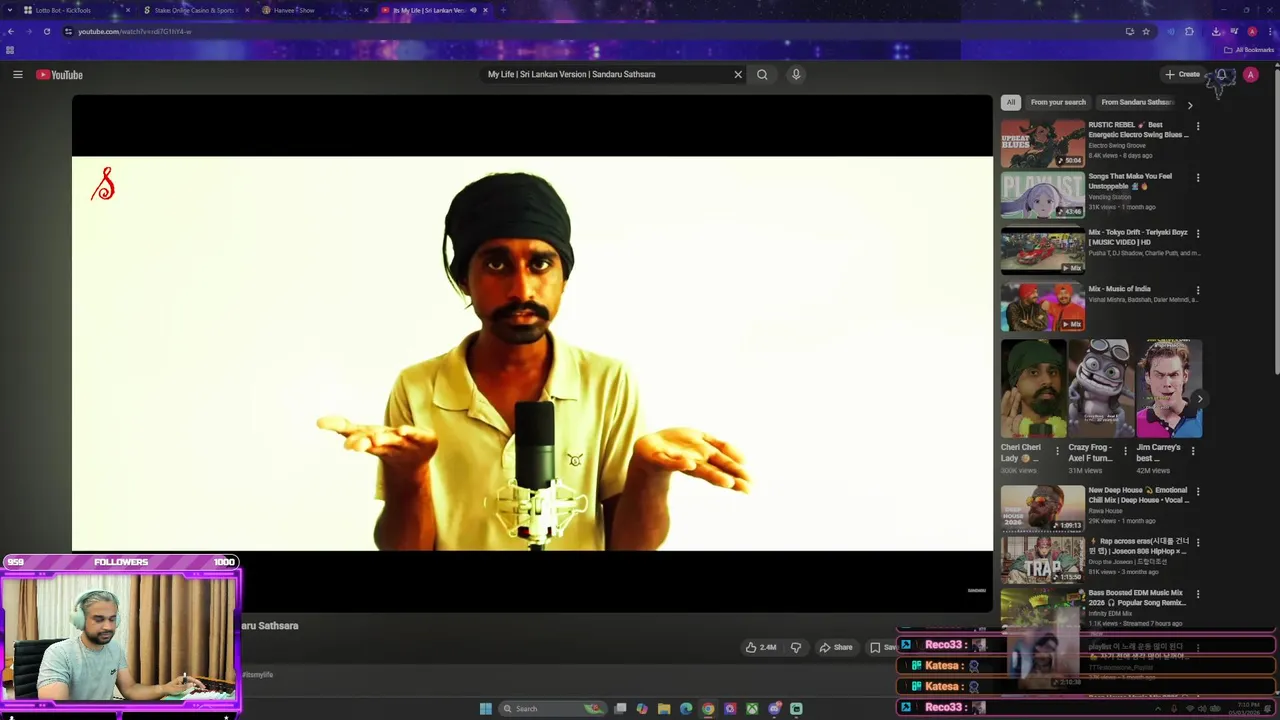The height and width of the screenshot is (720, 1280).
Task: Open Microsoft Edge from taskbar
Action: point(686,709)
